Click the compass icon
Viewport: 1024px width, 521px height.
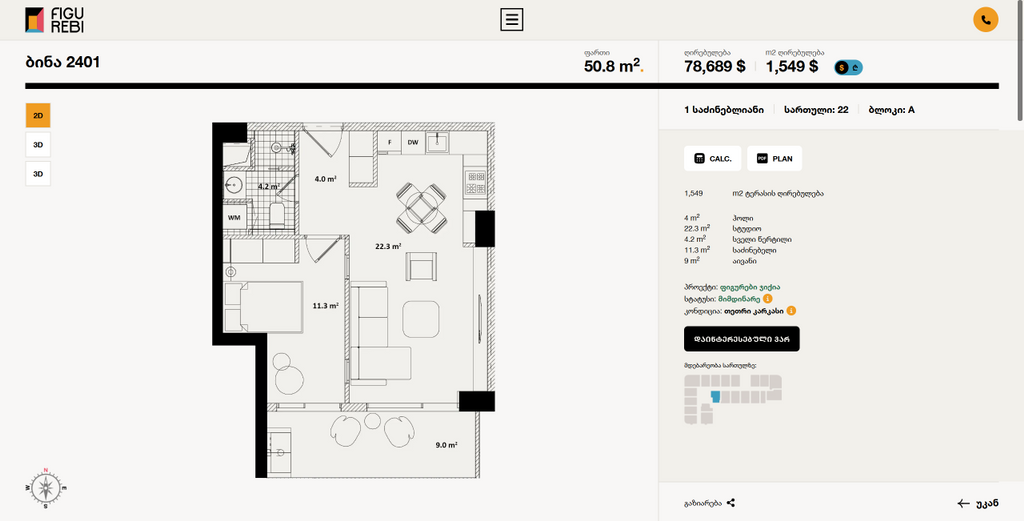pyautogui.click(x=46, y=488)
